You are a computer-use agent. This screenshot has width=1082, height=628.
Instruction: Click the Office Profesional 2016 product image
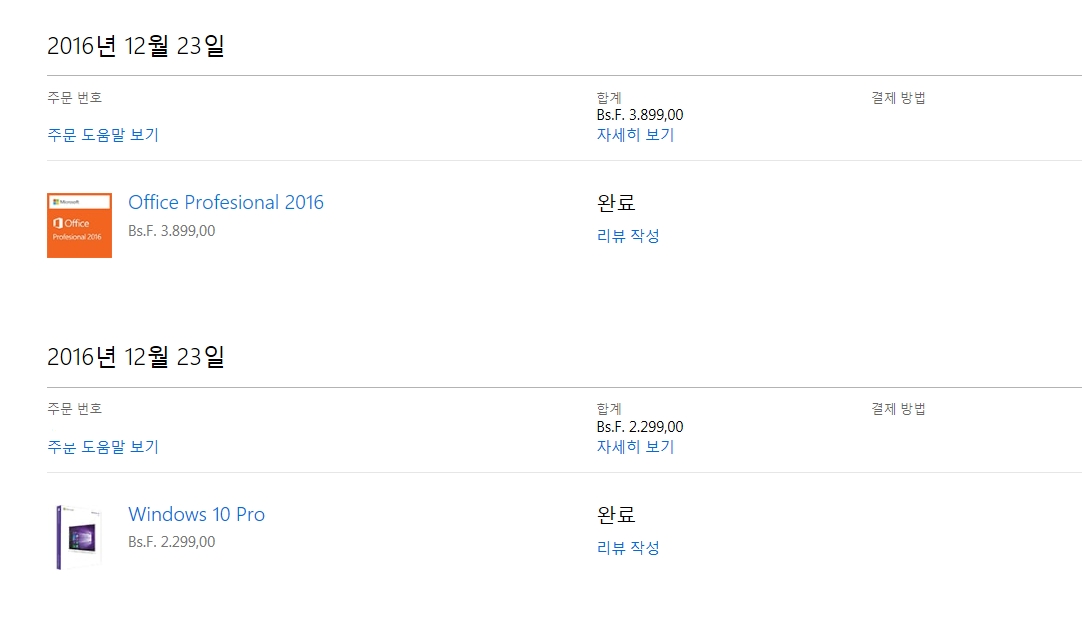(x=79, y=225)
